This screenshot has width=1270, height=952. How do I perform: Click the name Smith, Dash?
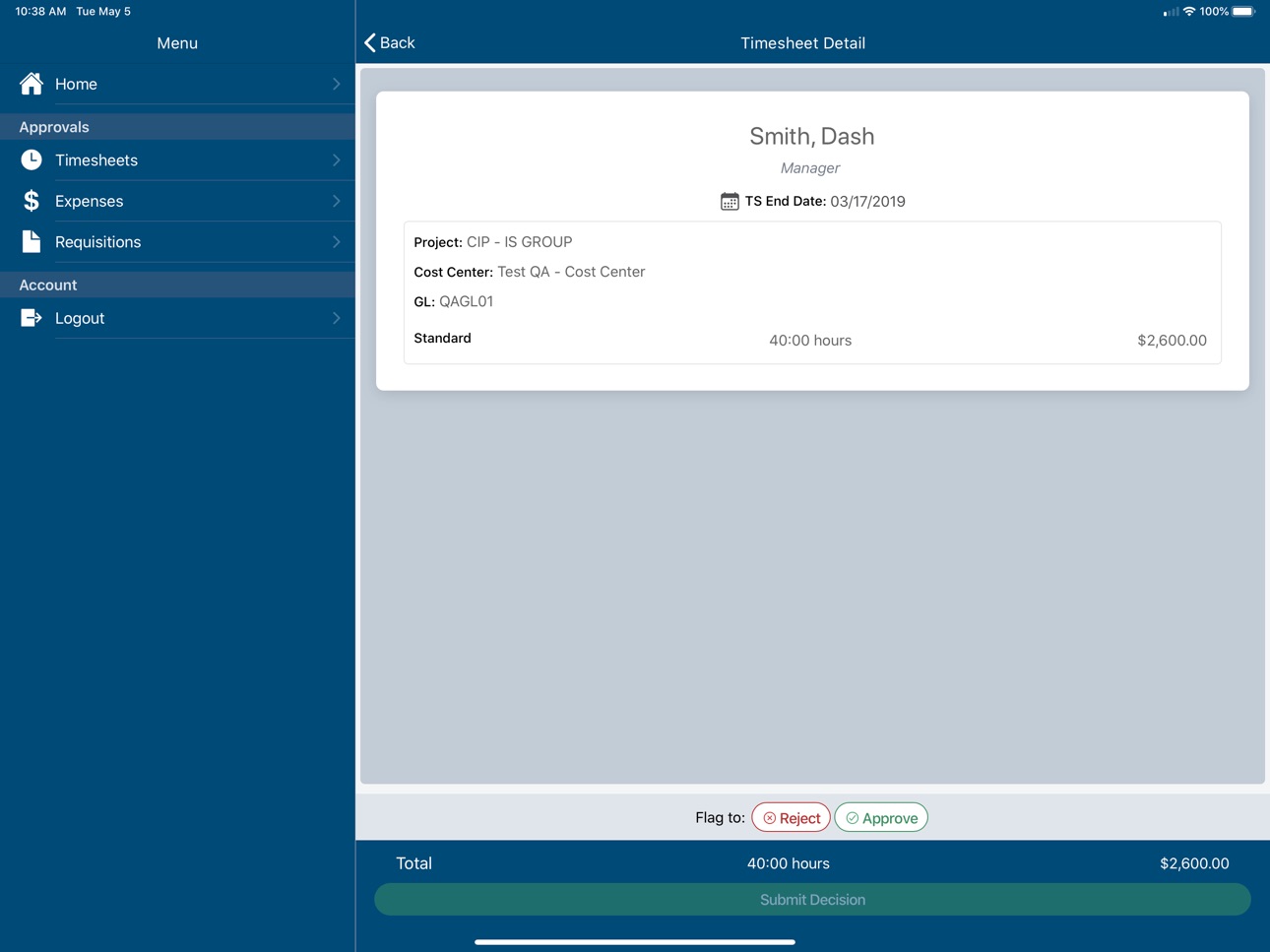pyautogui.click(x=812, y=136)
